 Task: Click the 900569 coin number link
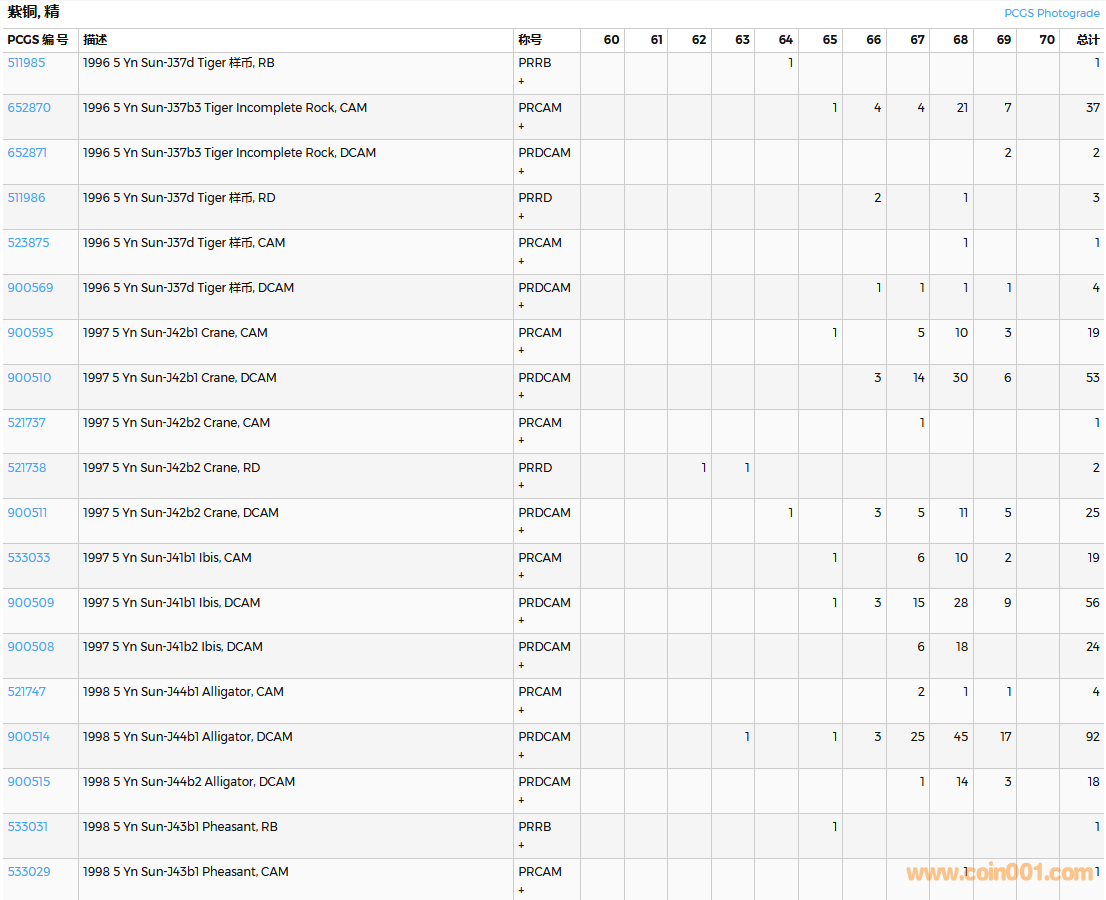click(30, 288)
